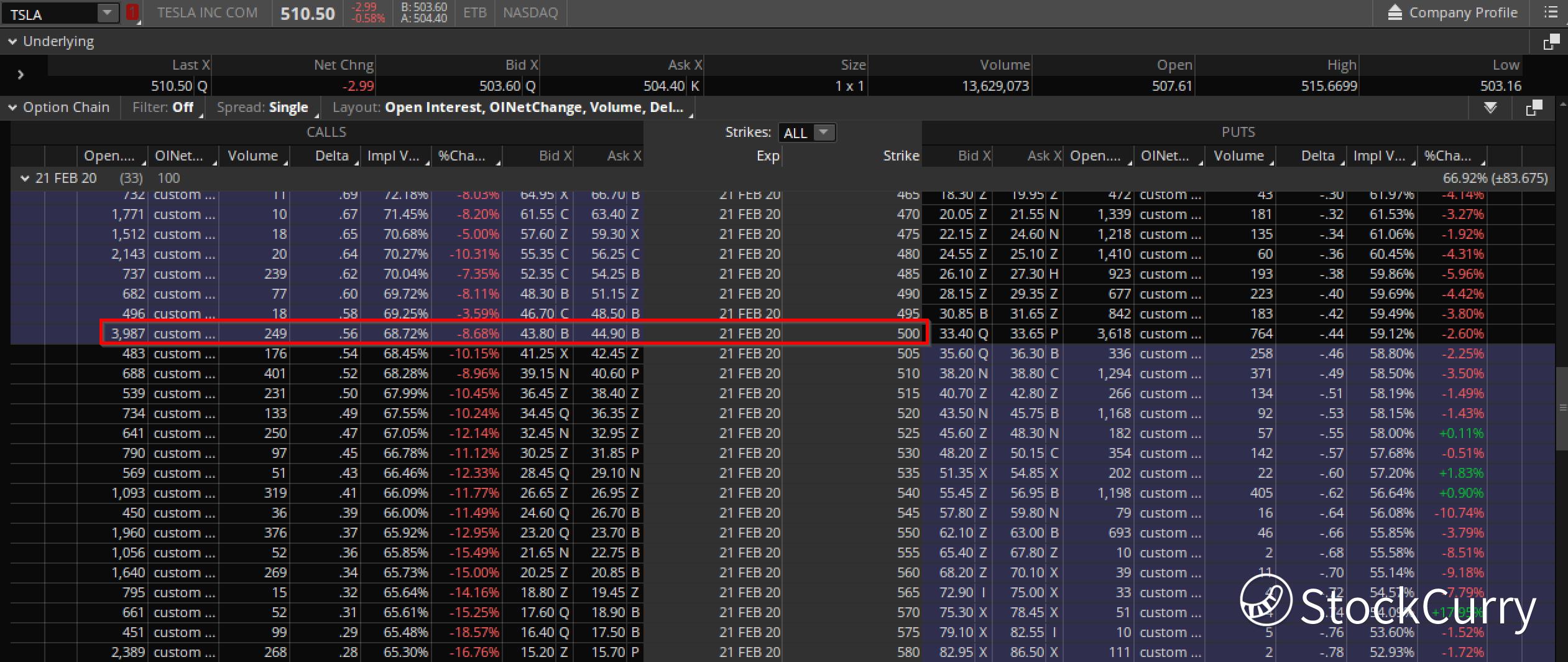Click the Strike column header
The width and height of the screenshot is (1568, 662).
pos(852,156)
